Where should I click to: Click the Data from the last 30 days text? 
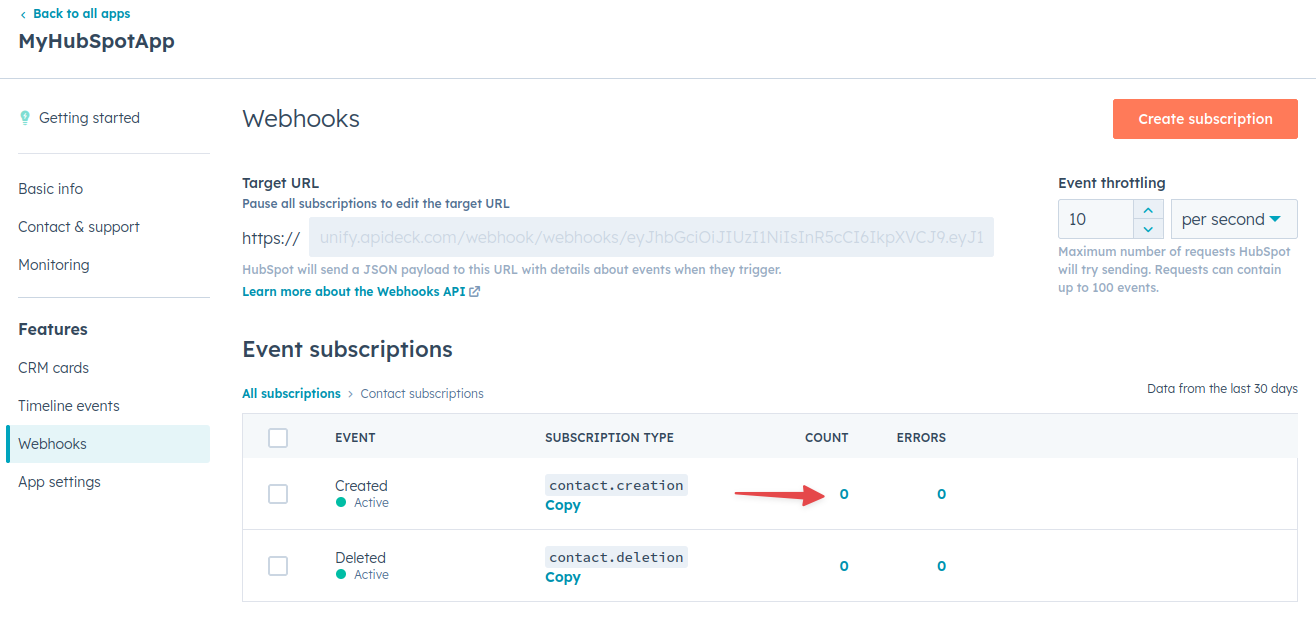(1222, 389)
